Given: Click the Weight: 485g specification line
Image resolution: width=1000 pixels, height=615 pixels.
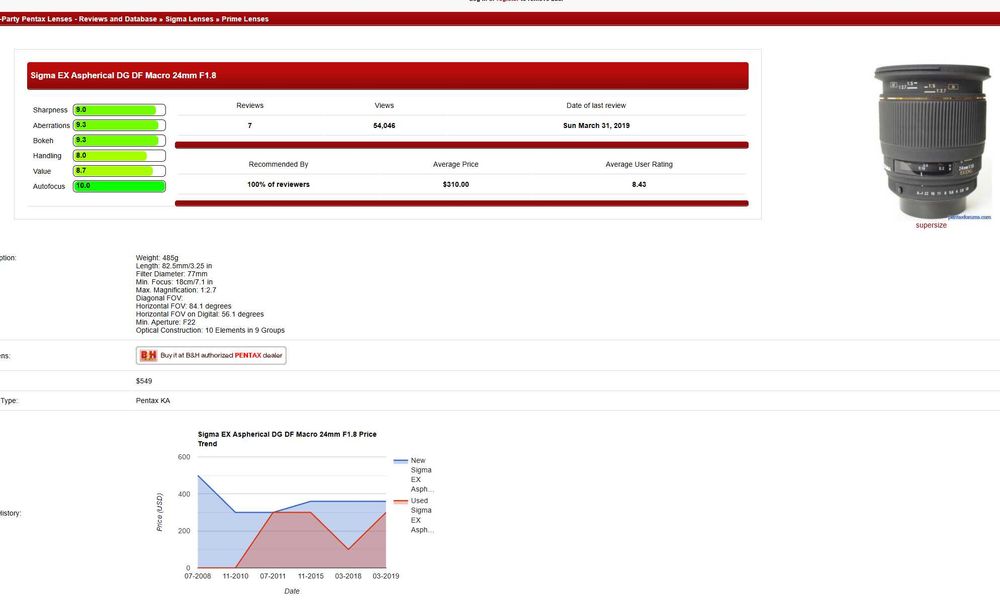Looking at the screenshot, I should (157, 258).
